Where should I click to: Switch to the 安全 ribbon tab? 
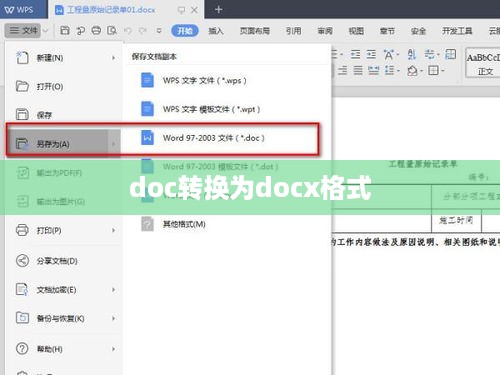(x=418, y=31)
